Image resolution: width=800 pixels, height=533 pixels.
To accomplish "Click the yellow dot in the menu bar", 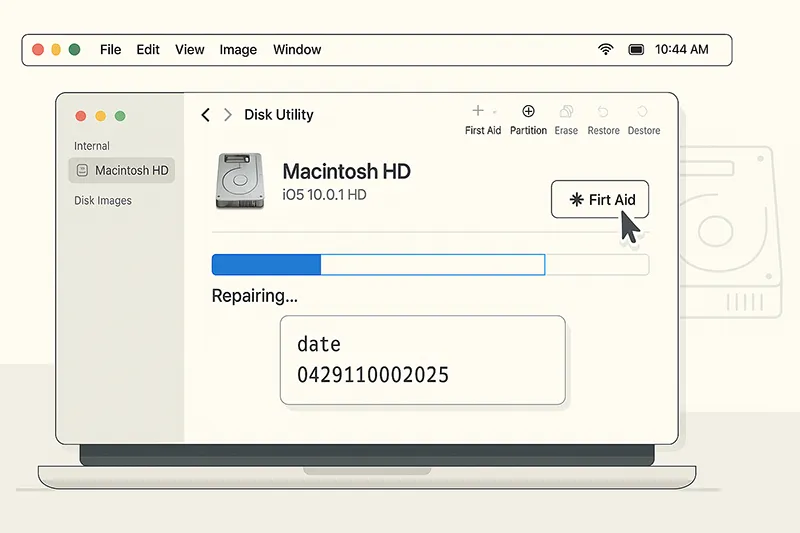I will [x=56, y=49].
